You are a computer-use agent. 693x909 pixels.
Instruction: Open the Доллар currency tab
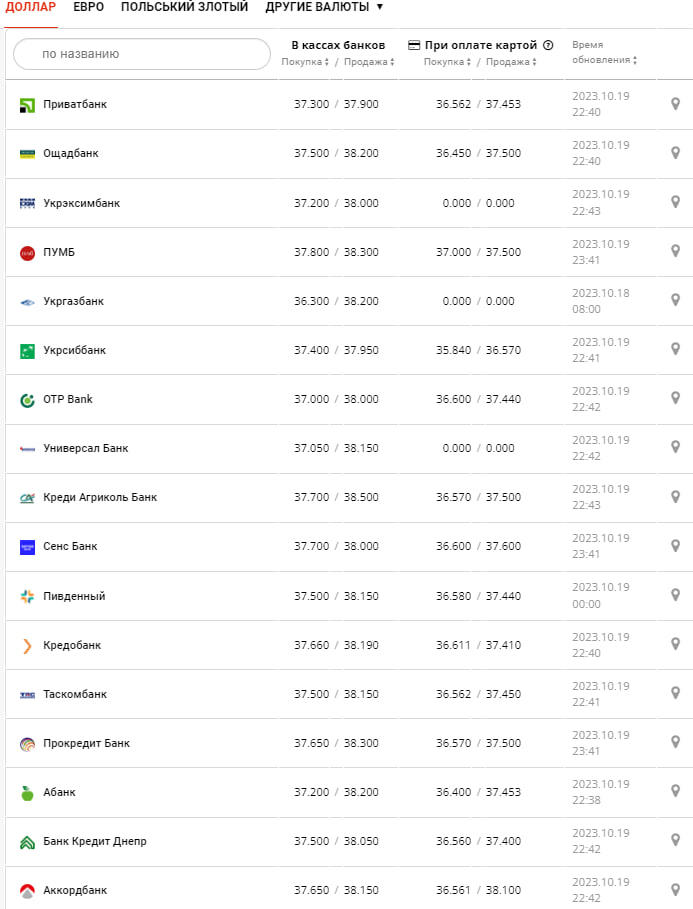(x=31, y=7)
